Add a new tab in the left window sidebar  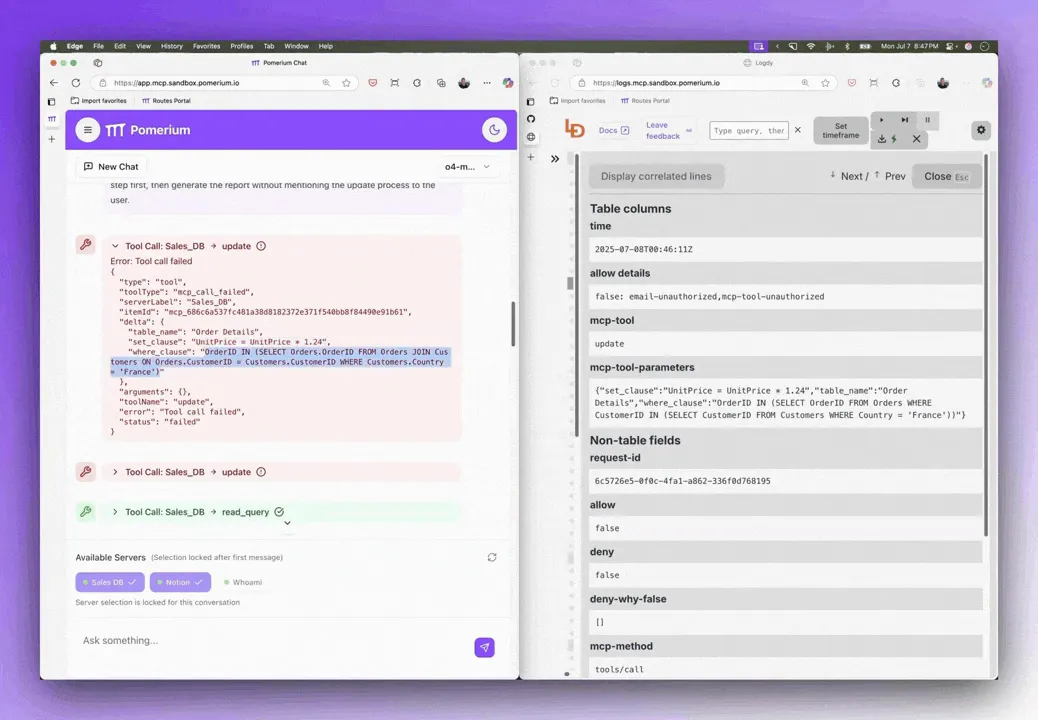click(52, 139)
